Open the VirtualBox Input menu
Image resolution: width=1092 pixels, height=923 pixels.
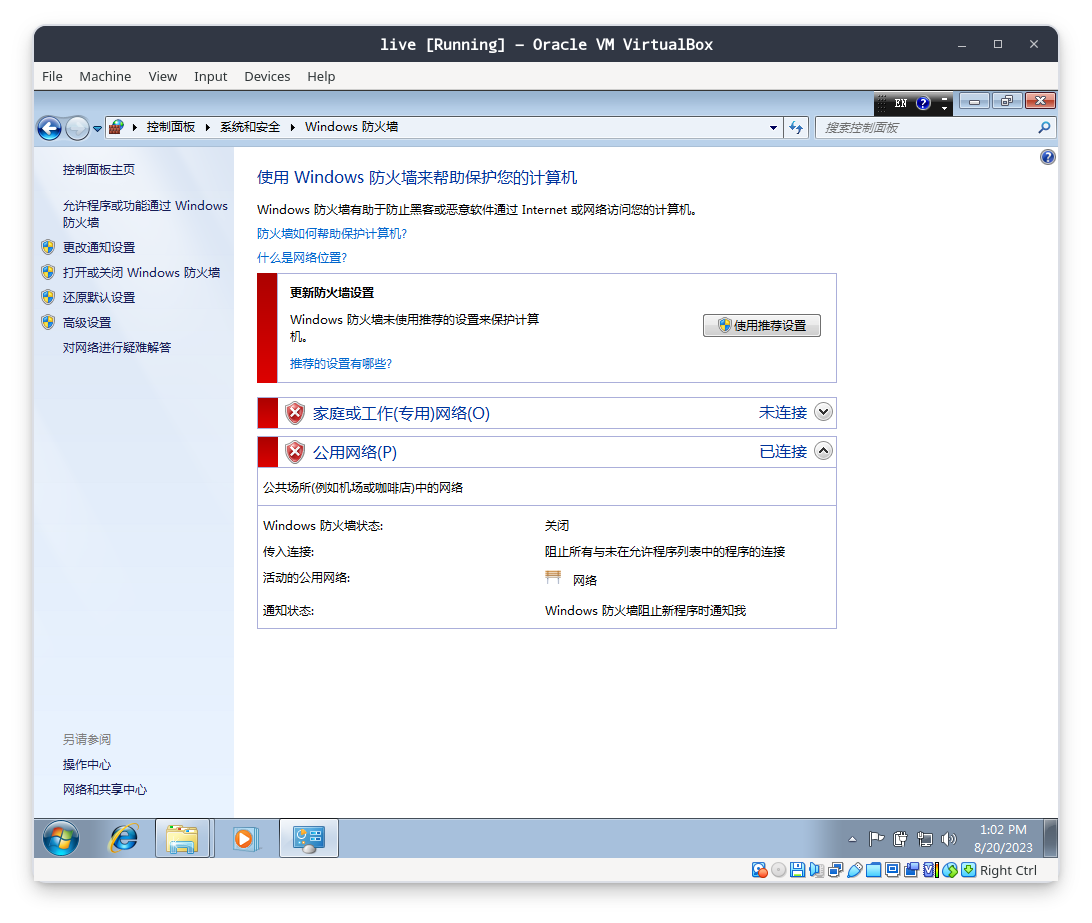coord(210,77)
